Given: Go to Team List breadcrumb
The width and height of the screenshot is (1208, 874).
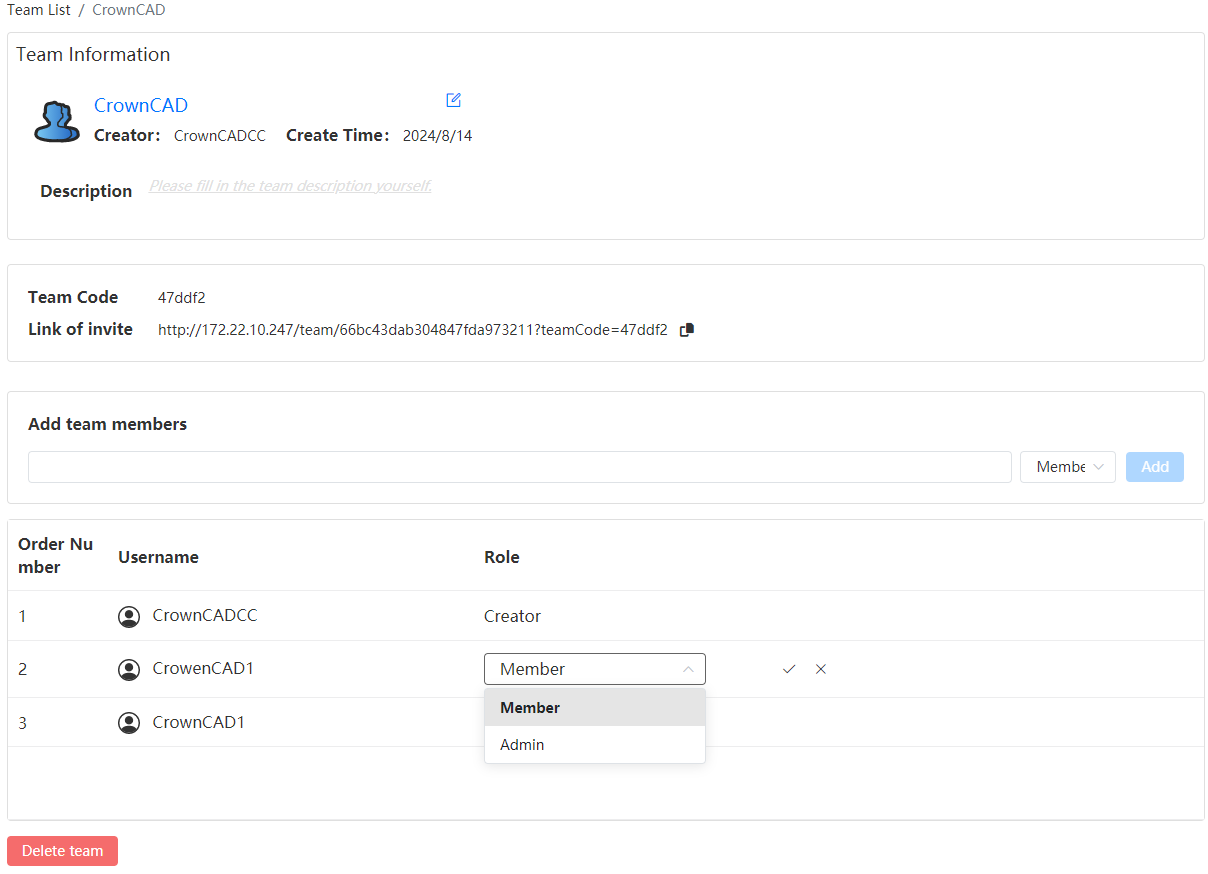Looking at the screenshot, I should tap(39, 10).
